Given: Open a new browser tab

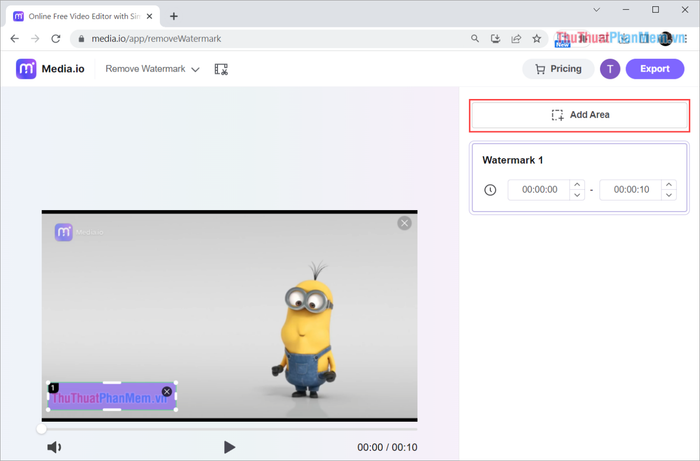Looking at the screenshot, I should 174,17.
